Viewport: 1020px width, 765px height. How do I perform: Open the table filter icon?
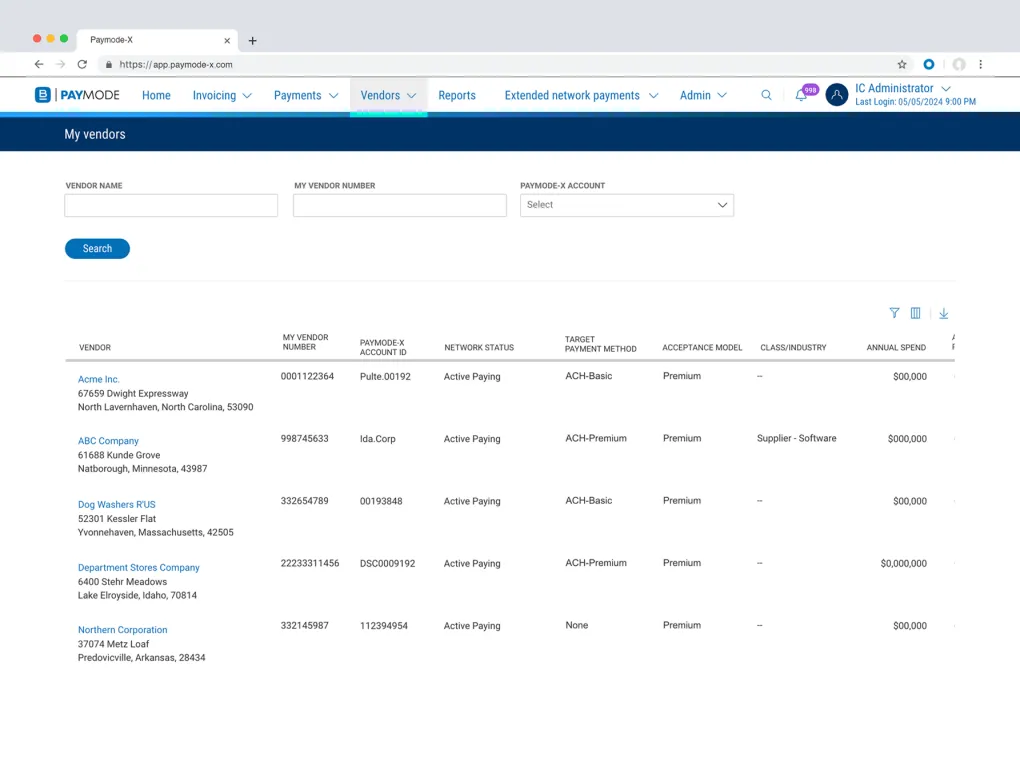(x=894, y=313)
